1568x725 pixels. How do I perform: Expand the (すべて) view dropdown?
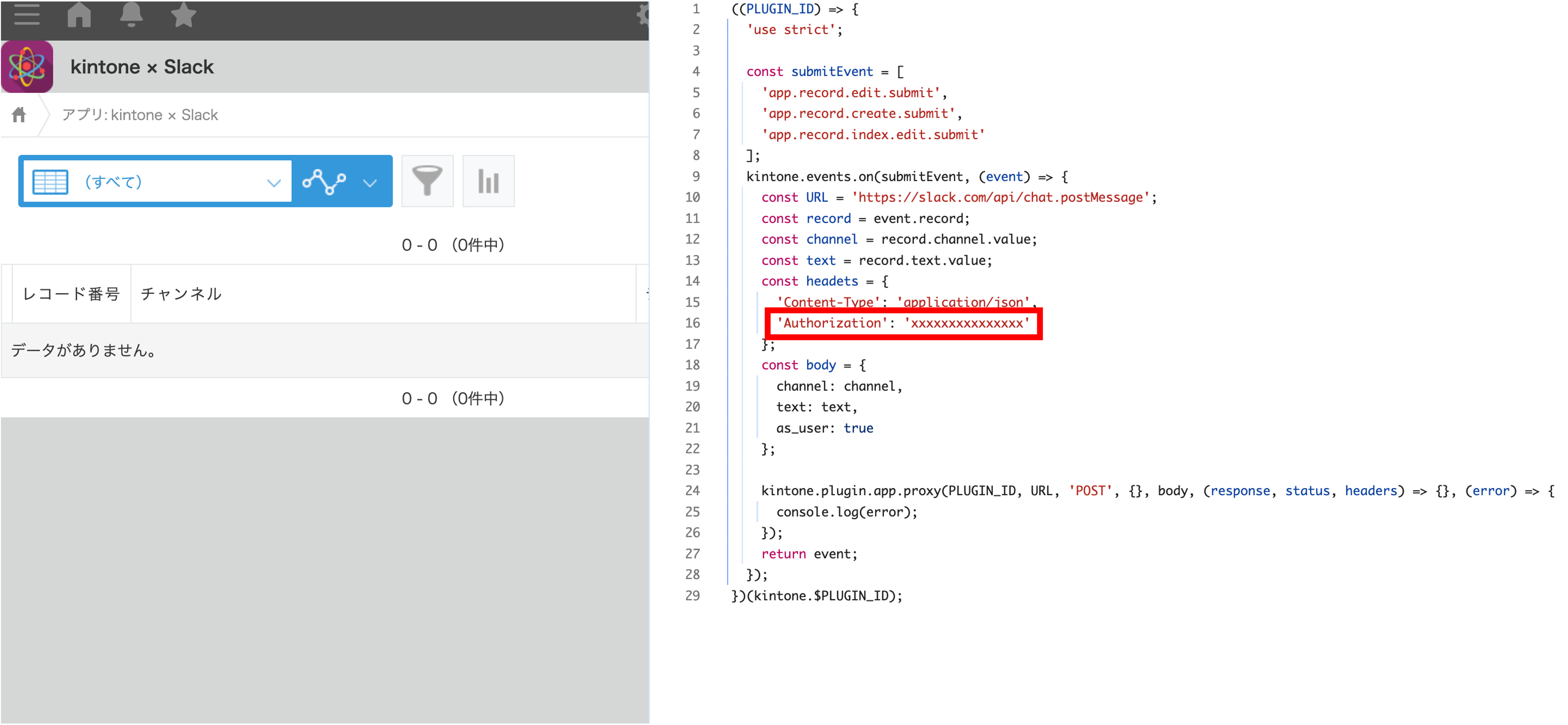(x=273, y=182)
